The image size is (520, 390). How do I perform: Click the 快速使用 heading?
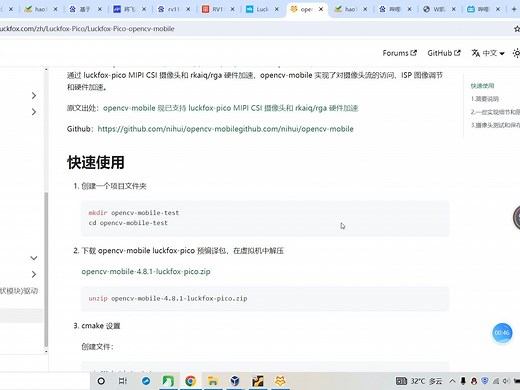(x=96, y=163)
